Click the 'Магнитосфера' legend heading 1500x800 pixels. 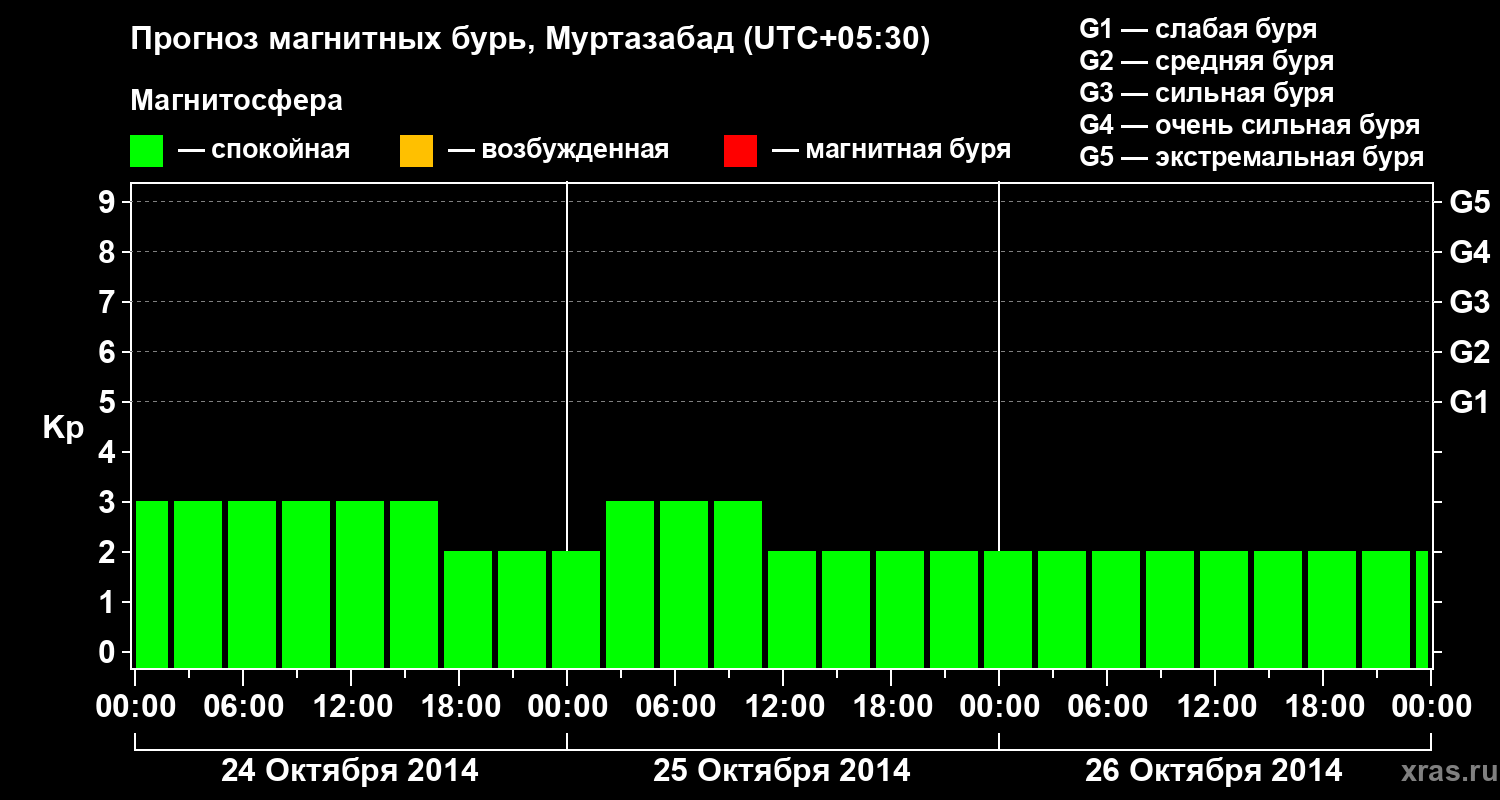point(236,101)
